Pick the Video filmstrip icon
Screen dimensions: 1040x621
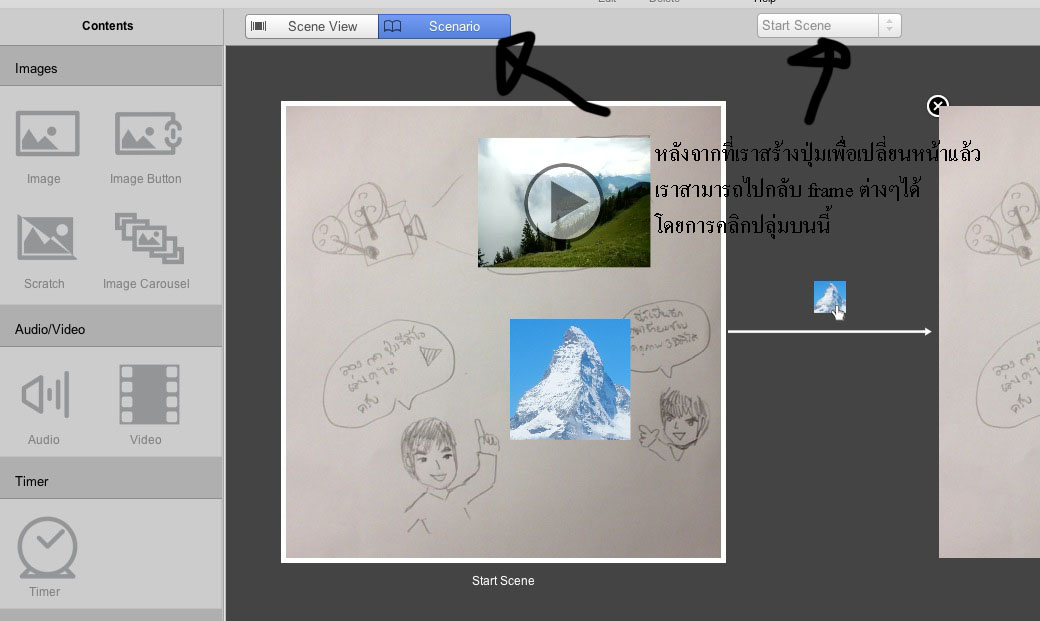coord(149,394)
